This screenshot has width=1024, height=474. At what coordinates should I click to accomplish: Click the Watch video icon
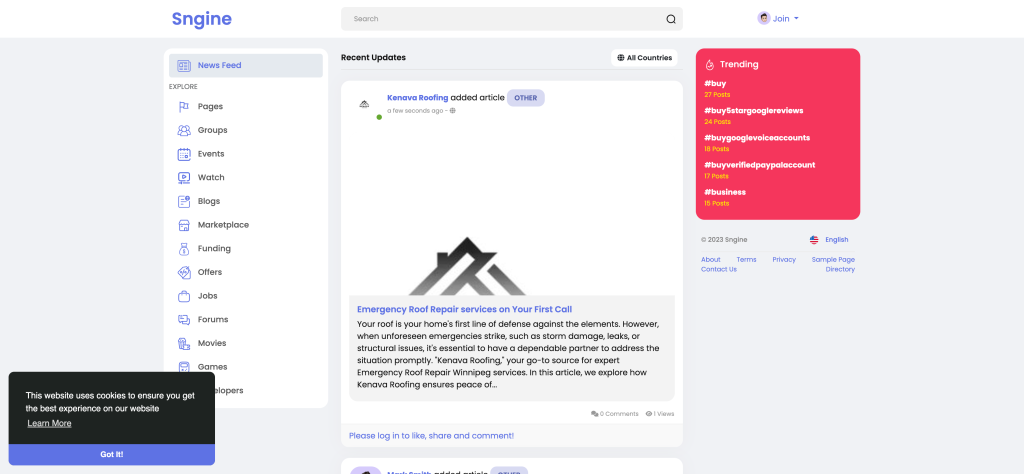tap(184, 178)
